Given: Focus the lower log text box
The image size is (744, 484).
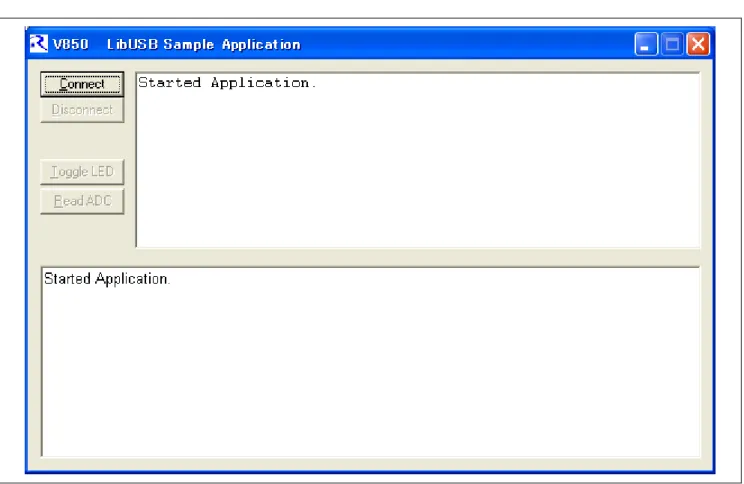Looking at the screenshot, I should coord(370,362).
